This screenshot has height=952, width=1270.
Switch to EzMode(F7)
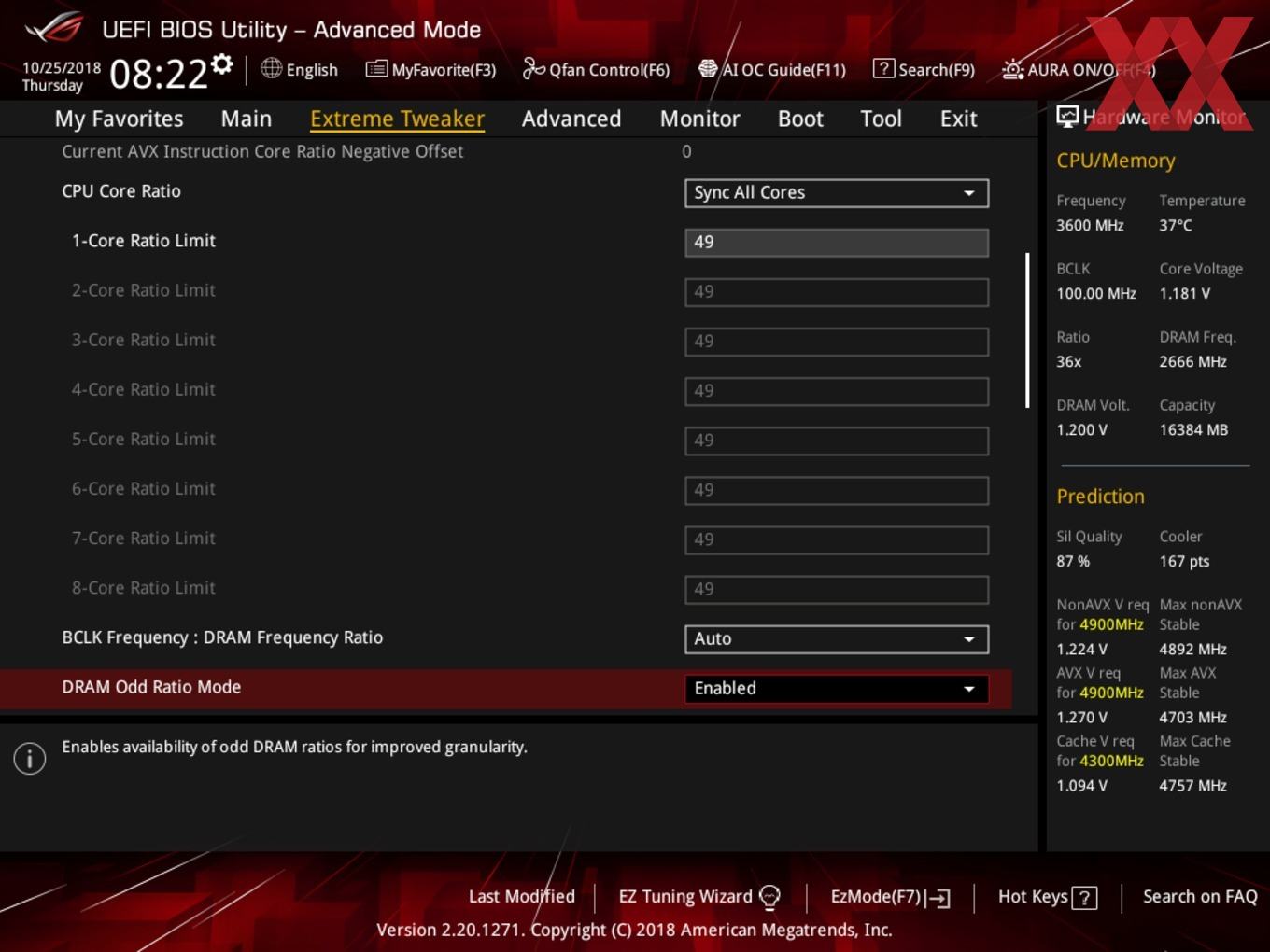[x=891, y=897]
